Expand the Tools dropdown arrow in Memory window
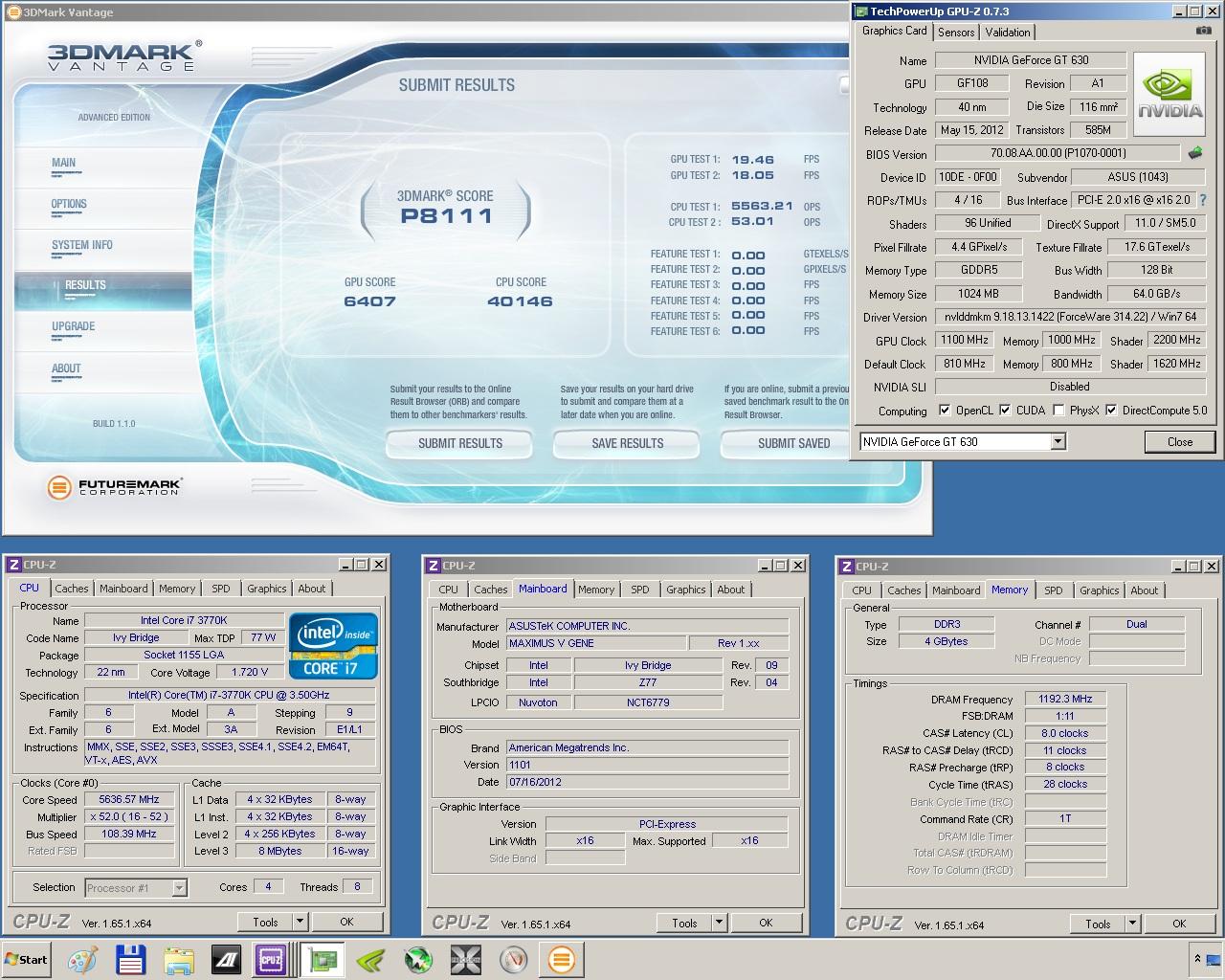Screen dimensions: 1225x980 1132,924
